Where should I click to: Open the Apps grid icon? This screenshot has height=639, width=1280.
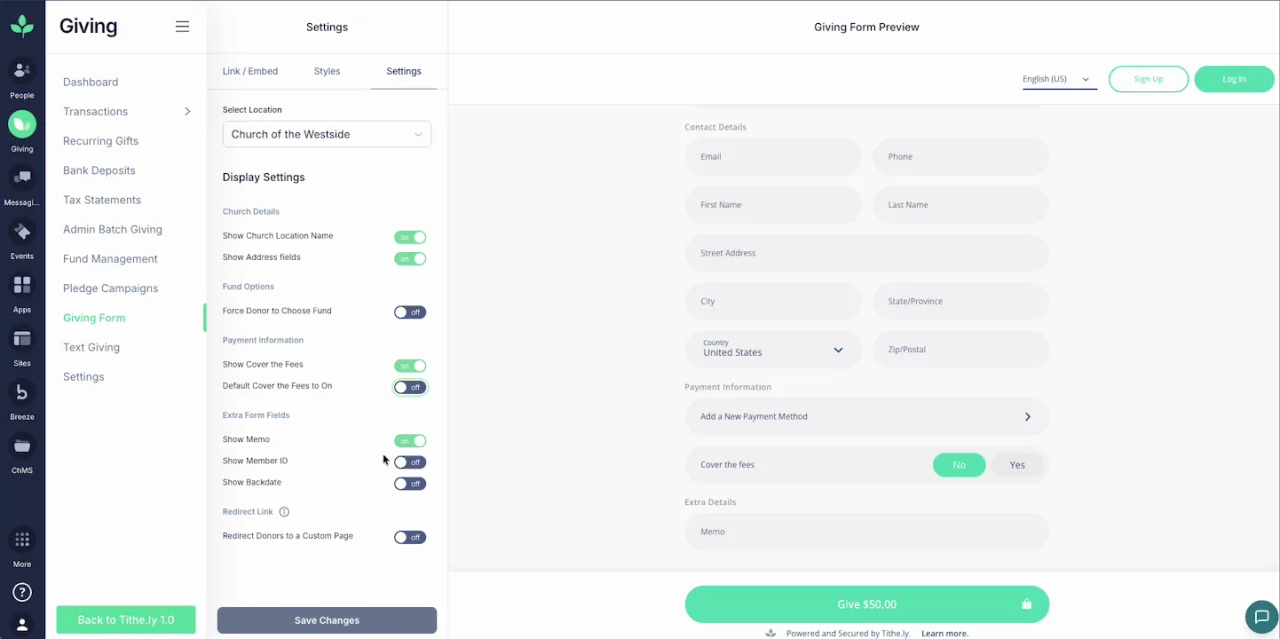point(22,286)
